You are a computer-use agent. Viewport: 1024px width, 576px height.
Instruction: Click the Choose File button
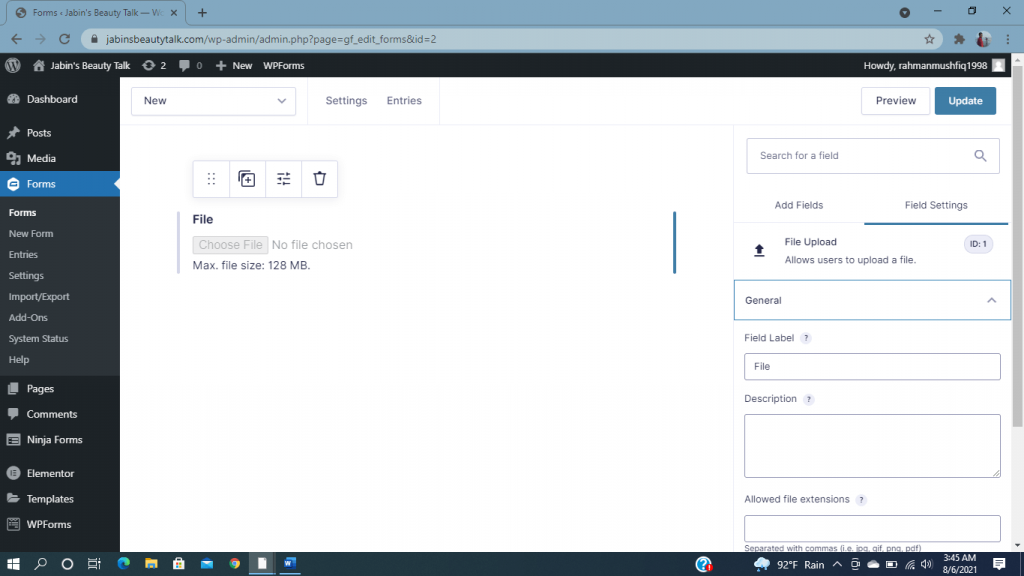231,245
